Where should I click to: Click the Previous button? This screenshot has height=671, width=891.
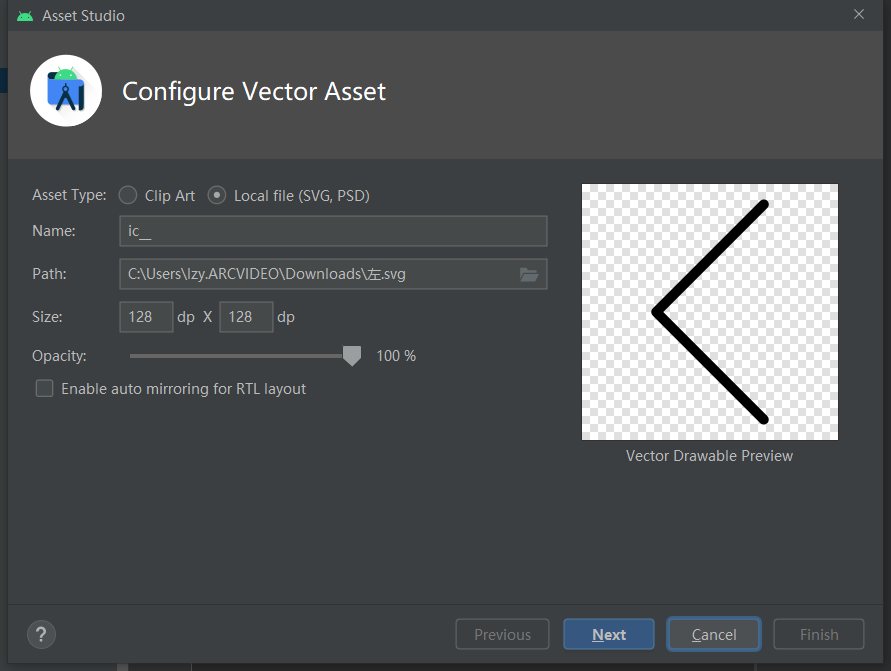tap(502, 634)
